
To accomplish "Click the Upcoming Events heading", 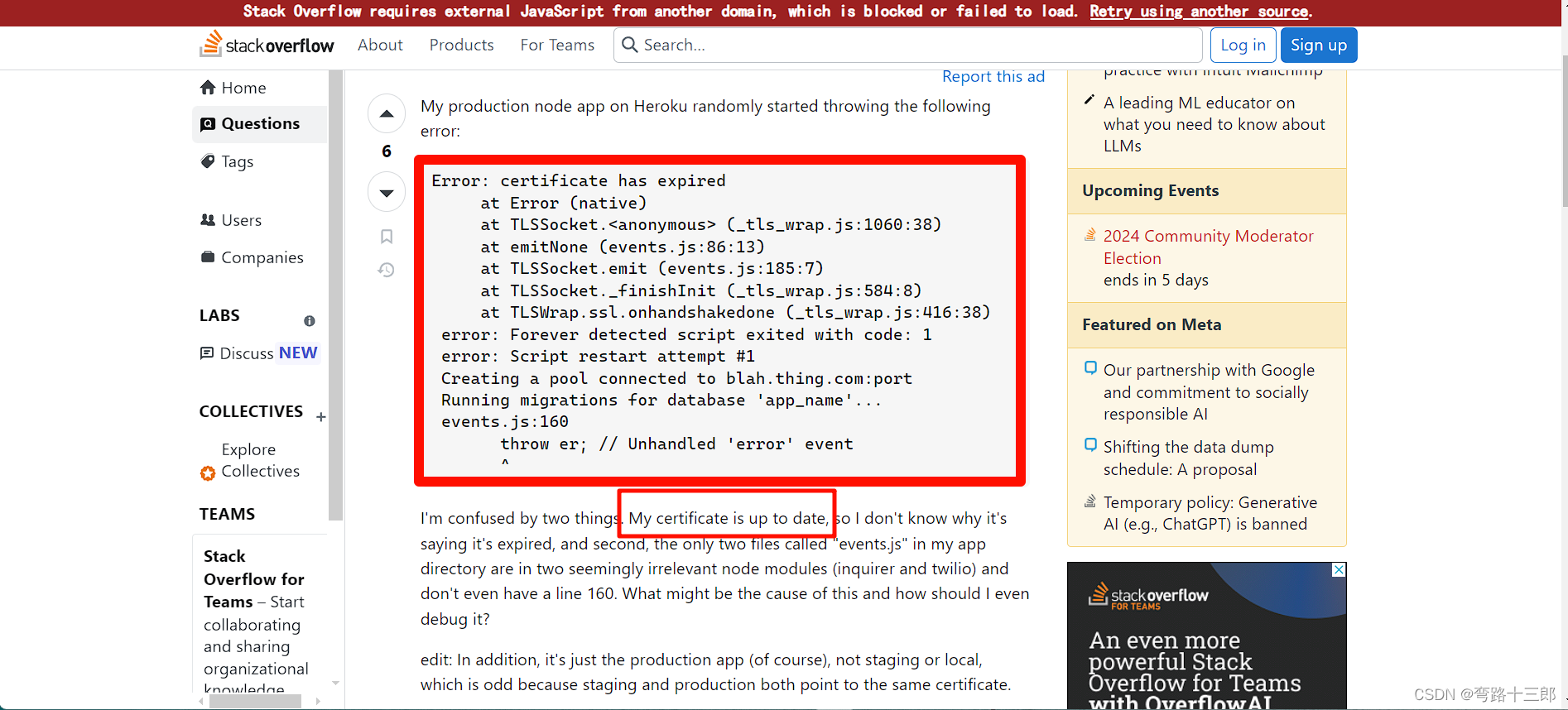I will point(1150,190).
